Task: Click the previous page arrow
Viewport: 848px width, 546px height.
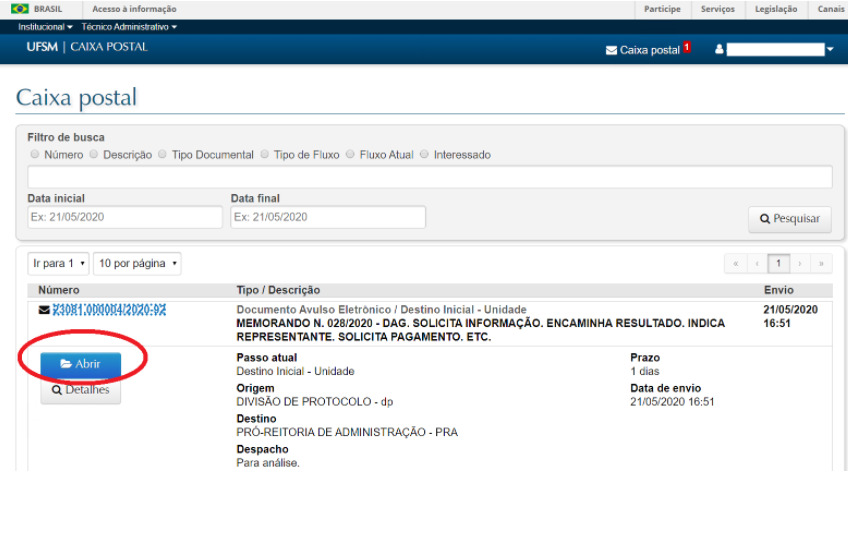Action: pyautogui.click(x=757, y=264)
